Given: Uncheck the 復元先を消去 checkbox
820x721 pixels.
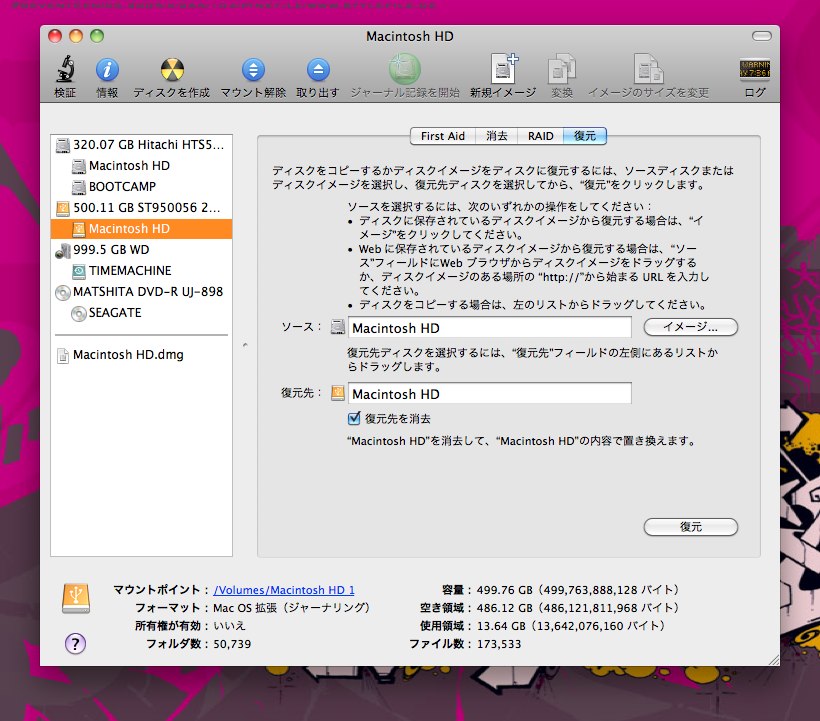Looking at the screenshot, I should 354,418.
